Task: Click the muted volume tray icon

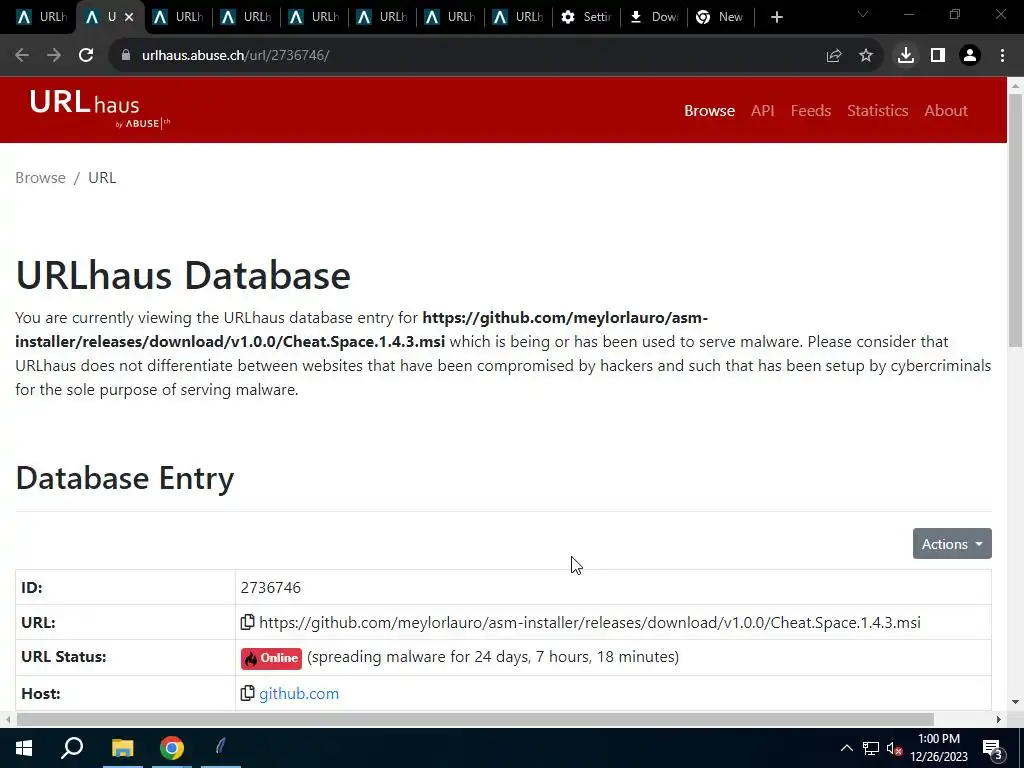Action: point(895,748)
